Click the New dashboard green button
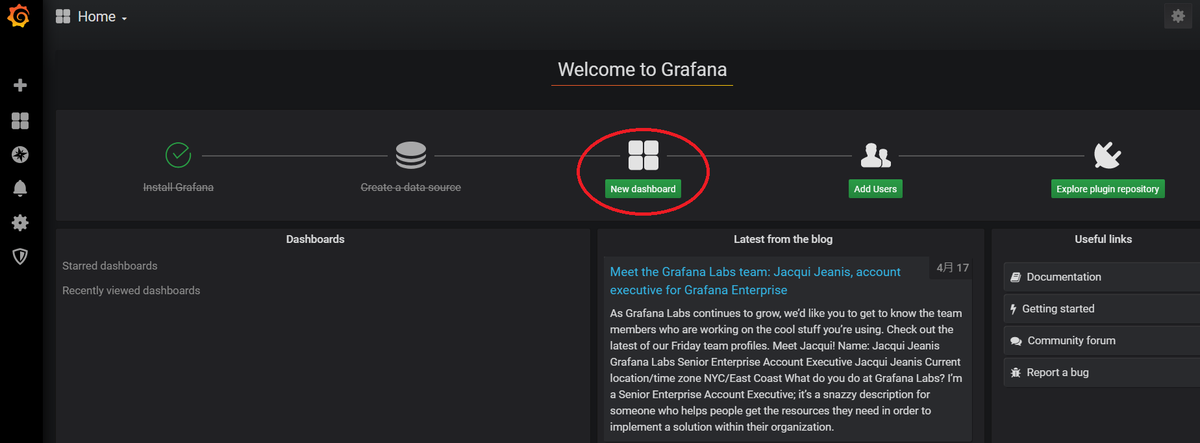 click(x=643, y=188)
